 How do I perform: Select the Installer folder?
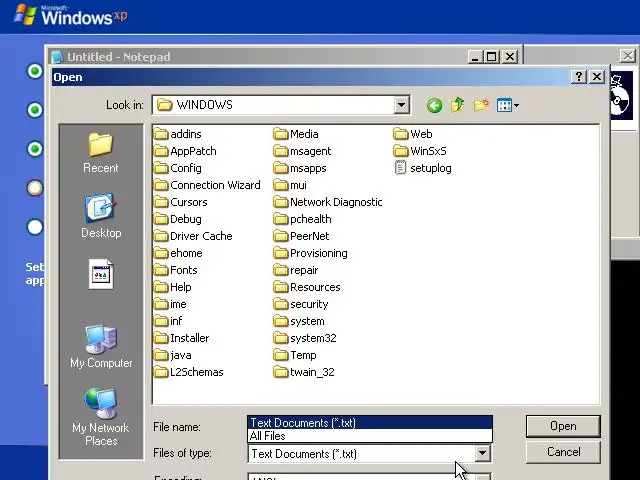(182, 338)
